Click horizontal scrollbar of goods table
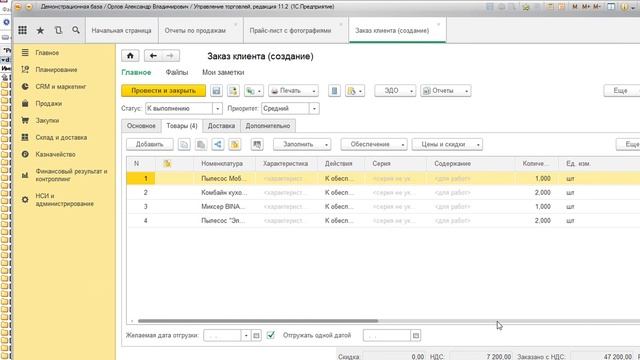The width and height of the screenshot is (640, 360). pos(258,321)
